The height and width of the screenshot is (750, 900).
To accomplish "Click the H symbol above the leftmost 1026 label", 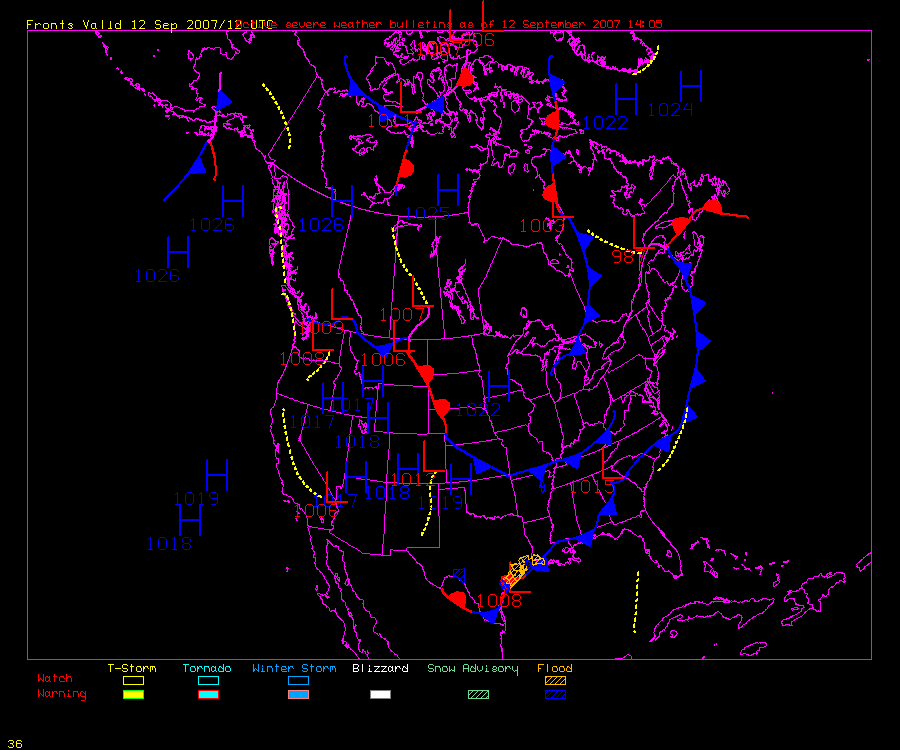I will coord(178,251).
